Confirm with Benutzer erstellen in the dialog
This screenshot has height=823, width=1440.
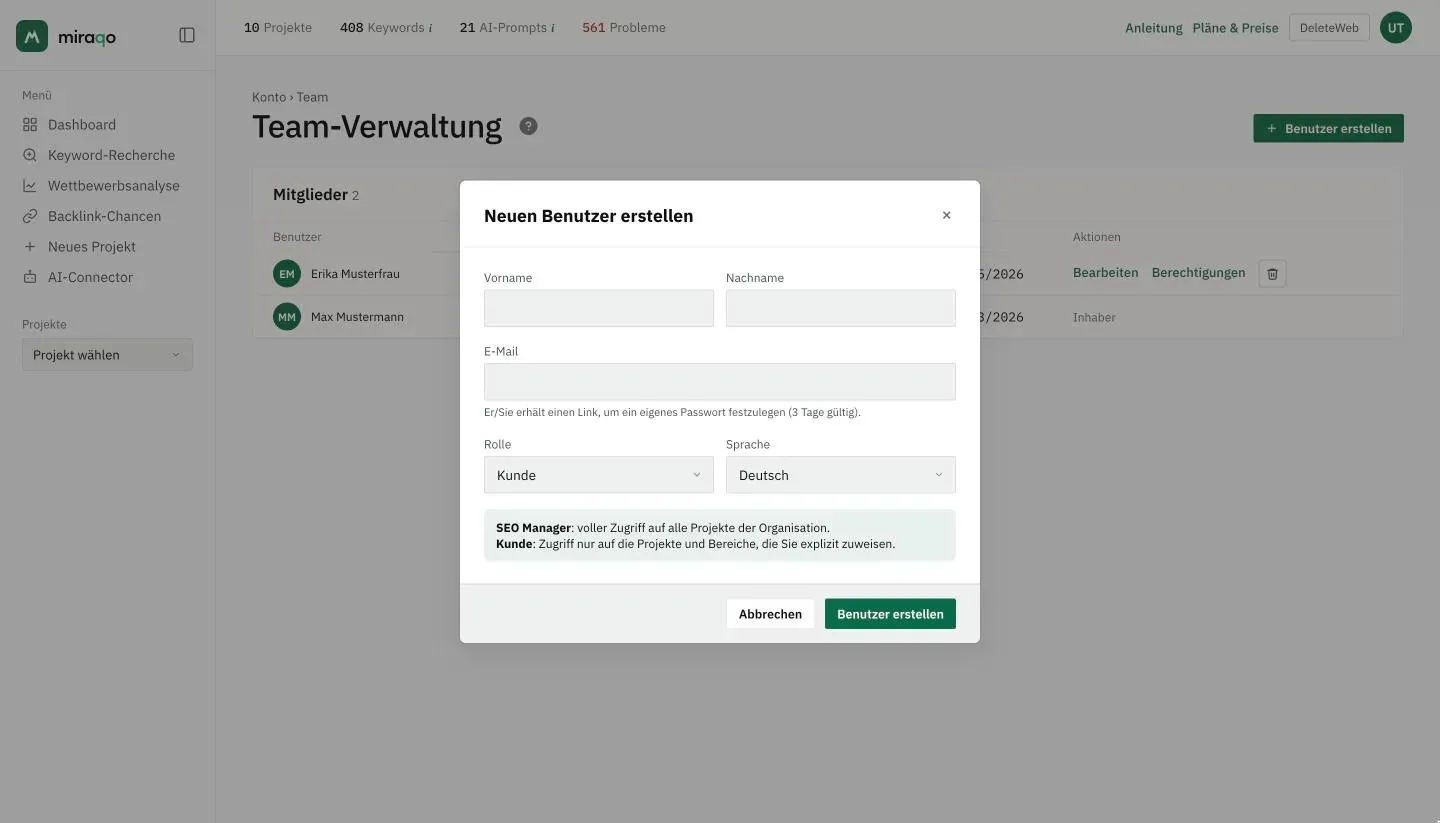point(890,614)
